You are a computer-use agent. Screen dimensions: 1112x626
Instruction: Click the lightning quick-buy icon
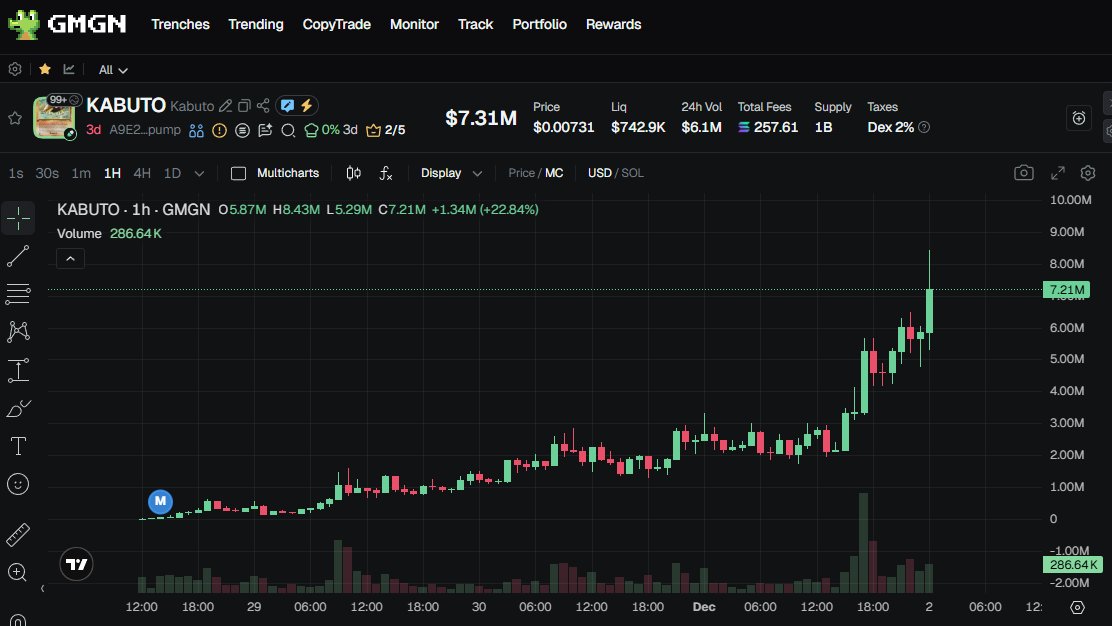(306, 106)
